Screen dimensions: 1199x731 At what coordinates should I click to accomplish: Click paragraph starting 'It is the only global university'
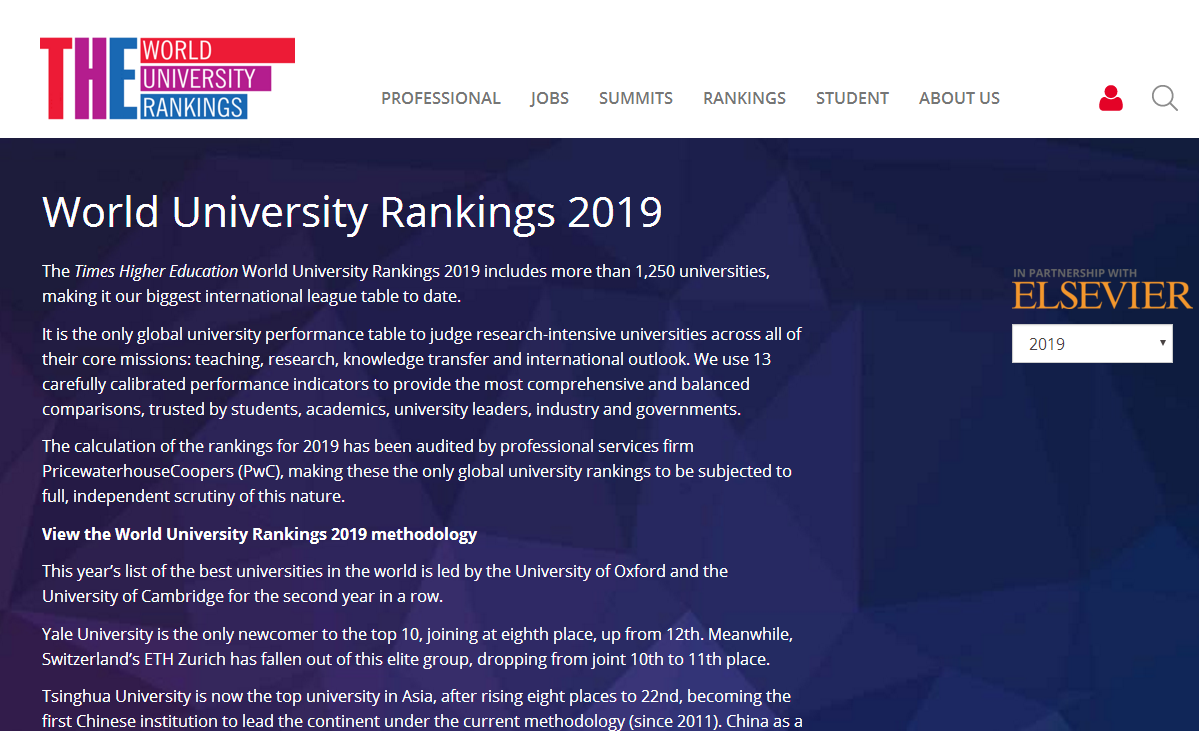click(x=421, y=372)
